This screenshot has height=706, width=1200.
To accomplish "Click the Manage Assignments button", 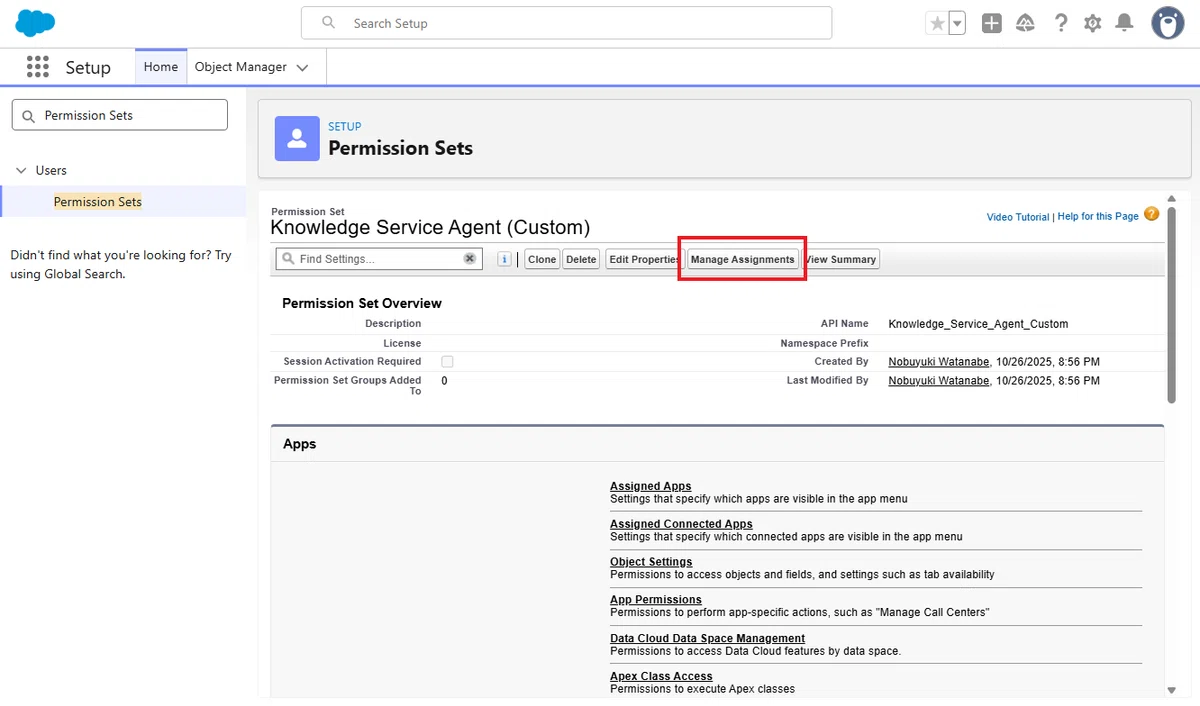I will [743, 259].
